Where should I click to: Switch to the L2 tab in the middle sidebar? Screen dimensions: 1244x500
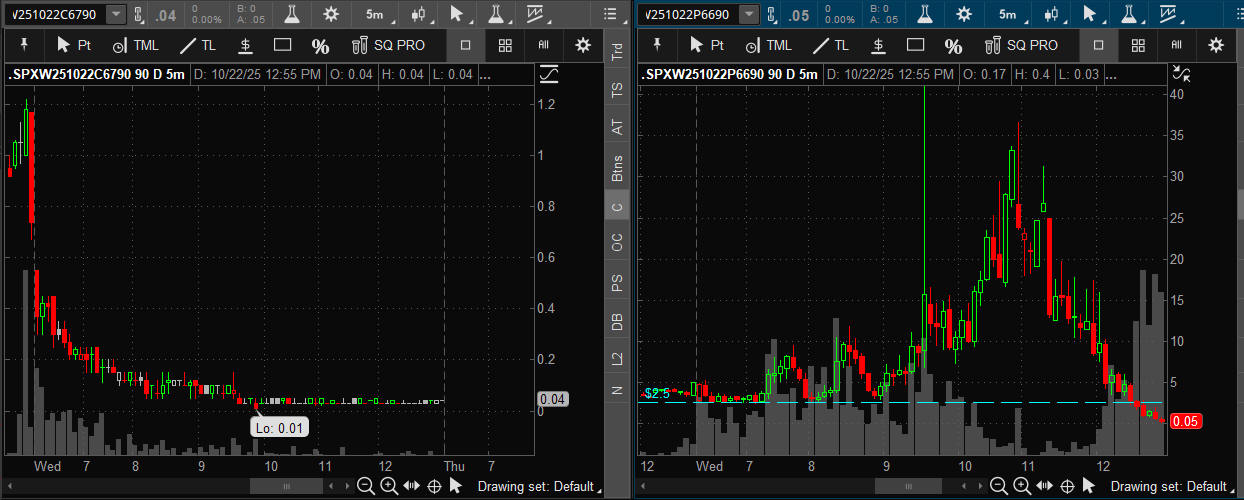pos(617,358)
